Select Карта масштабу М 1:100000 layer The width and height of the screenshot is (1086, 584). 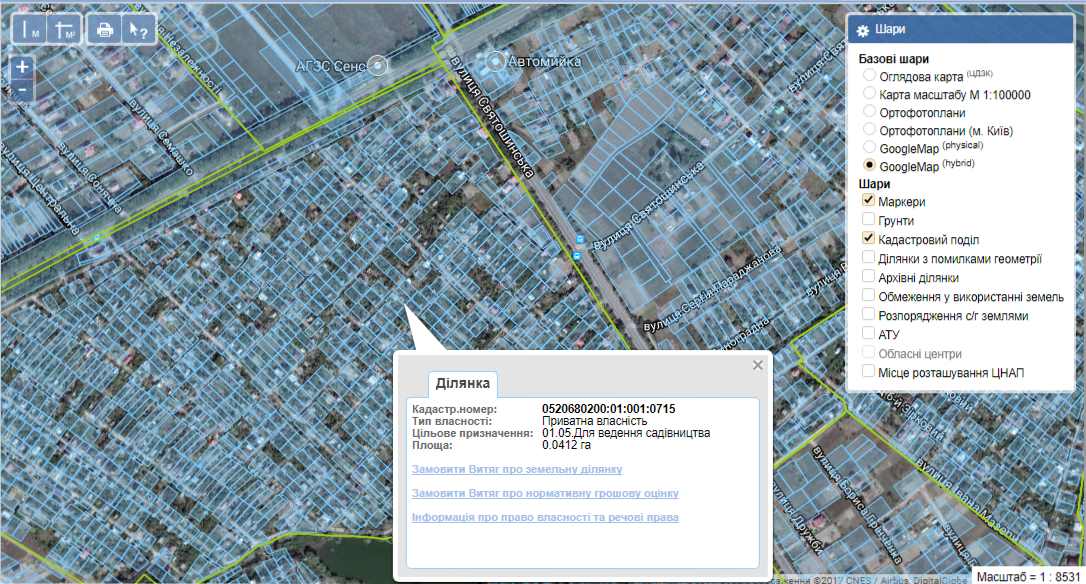pyautogui.click(x=869, y=93)
